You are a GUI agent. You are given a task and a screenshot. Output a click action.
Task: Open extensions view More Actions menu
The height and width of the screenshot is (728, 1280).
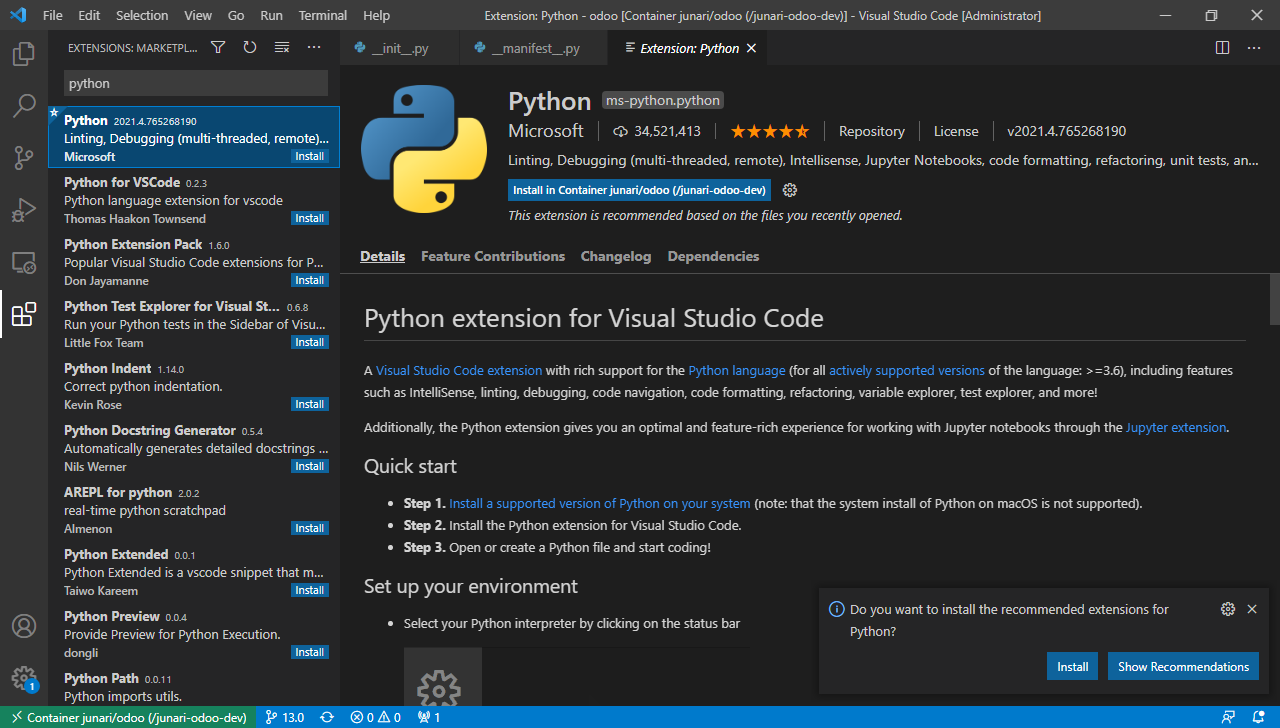pos(314,48)
